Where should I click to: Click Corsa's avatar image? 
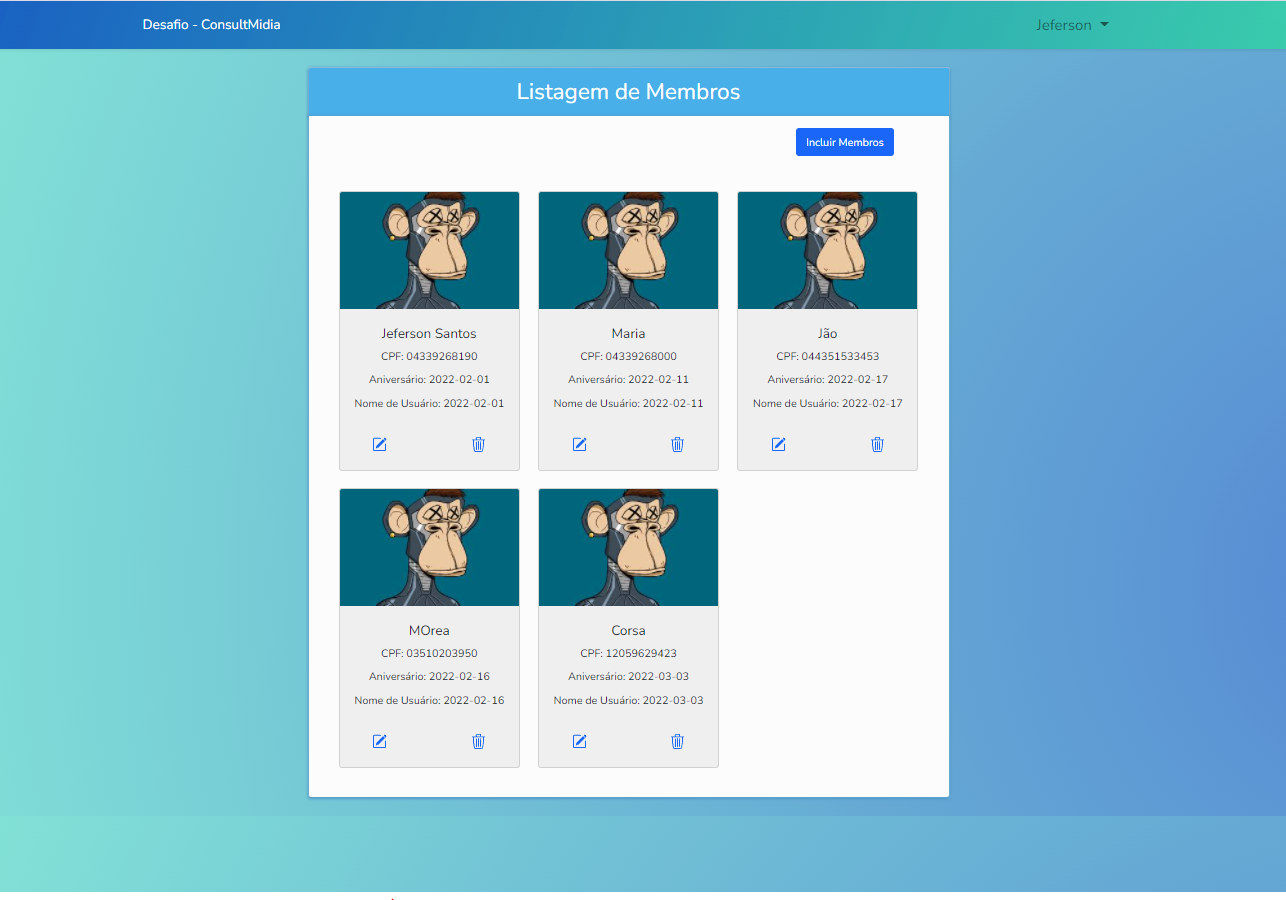[628, 547]
